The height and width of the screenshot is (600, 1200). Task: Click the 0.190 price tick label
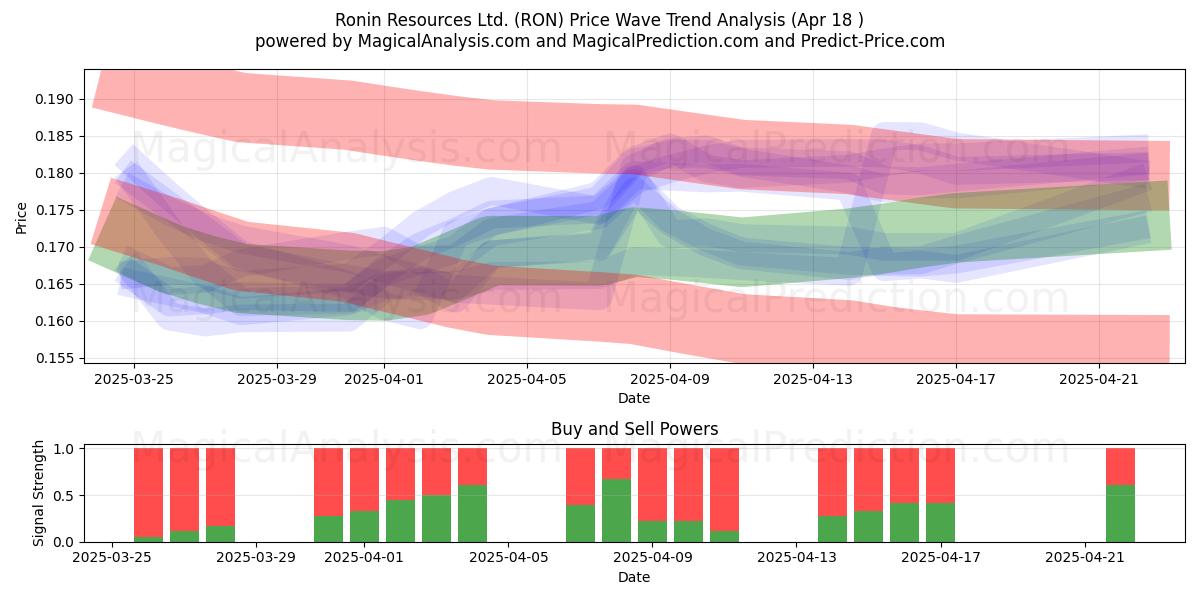tap(56, 99)
